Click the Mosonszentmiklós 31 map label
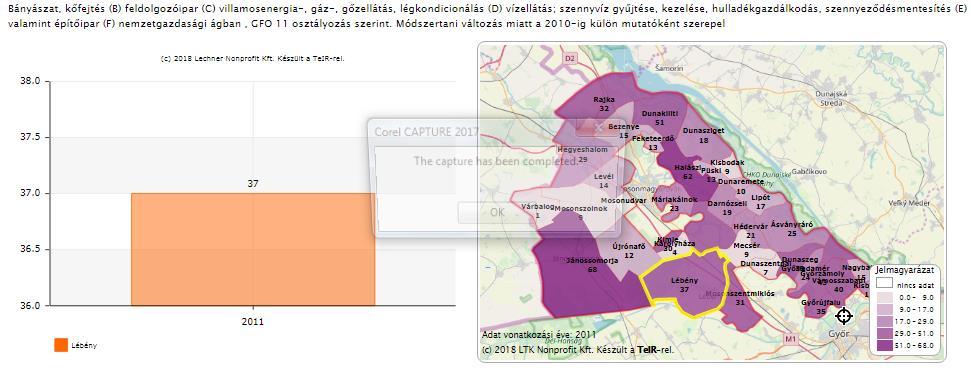Viewport: 971px width, 373px height. [739, 298]
